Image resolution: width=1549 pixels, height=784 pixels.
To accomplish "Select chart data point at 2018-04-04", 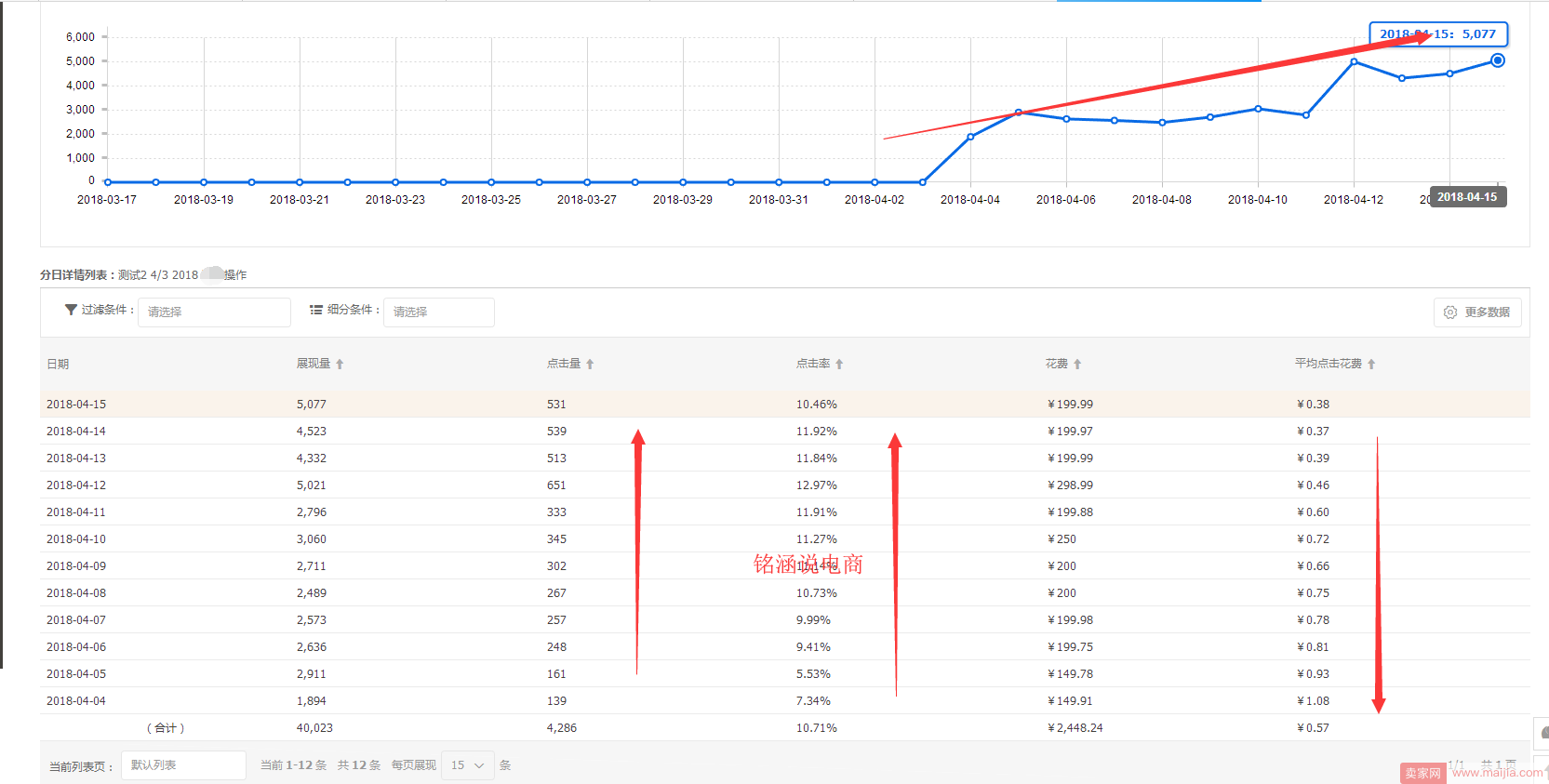I will (970, 137).
